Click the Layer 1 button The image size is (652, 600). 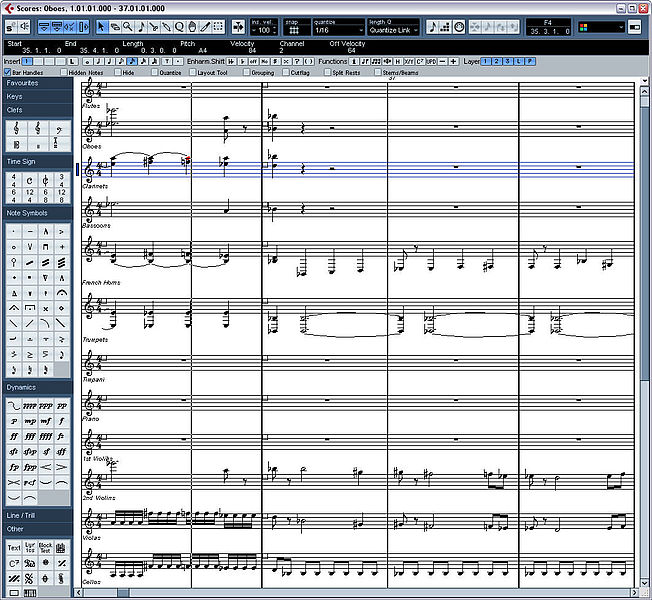coord(486,62)
